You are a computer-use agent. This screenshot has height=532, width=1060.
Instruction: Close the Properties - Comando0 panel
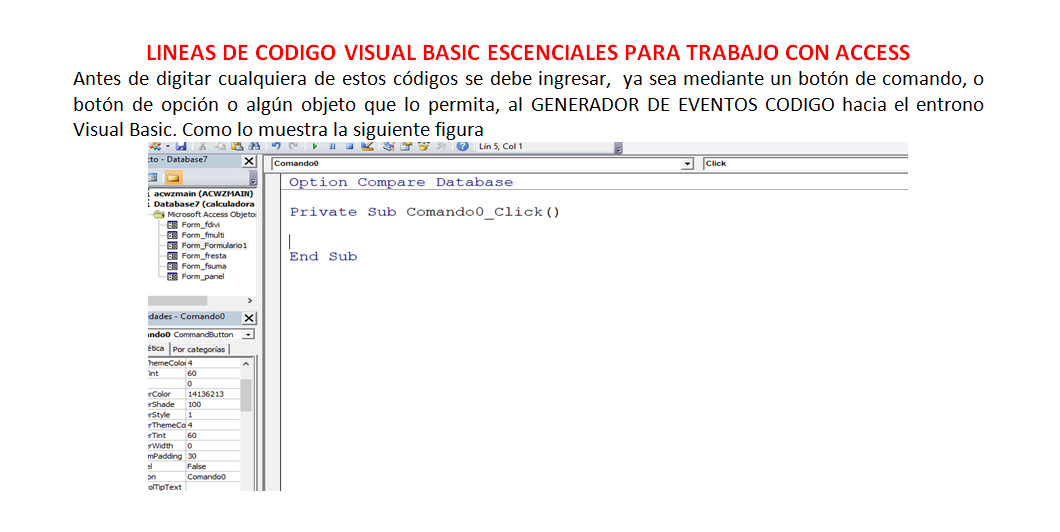[249, 318]
